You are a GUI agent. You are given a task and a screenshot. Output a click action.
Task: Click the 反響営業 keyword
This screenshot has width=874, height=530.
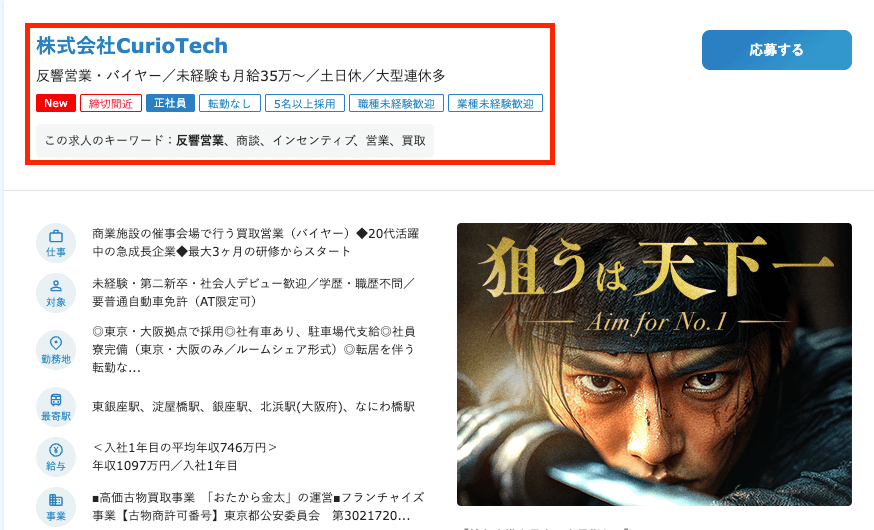coord(200,140)
